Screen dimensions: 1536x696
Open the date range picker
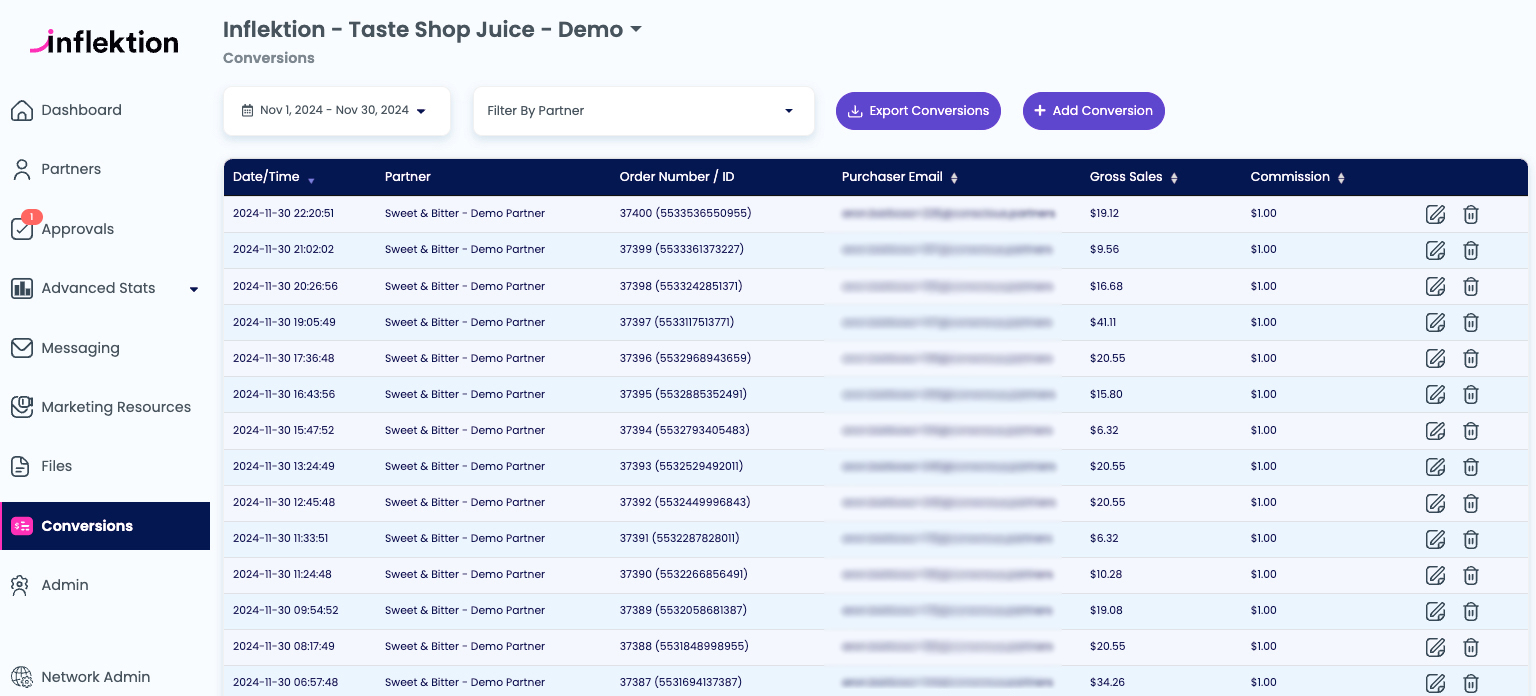336,111
